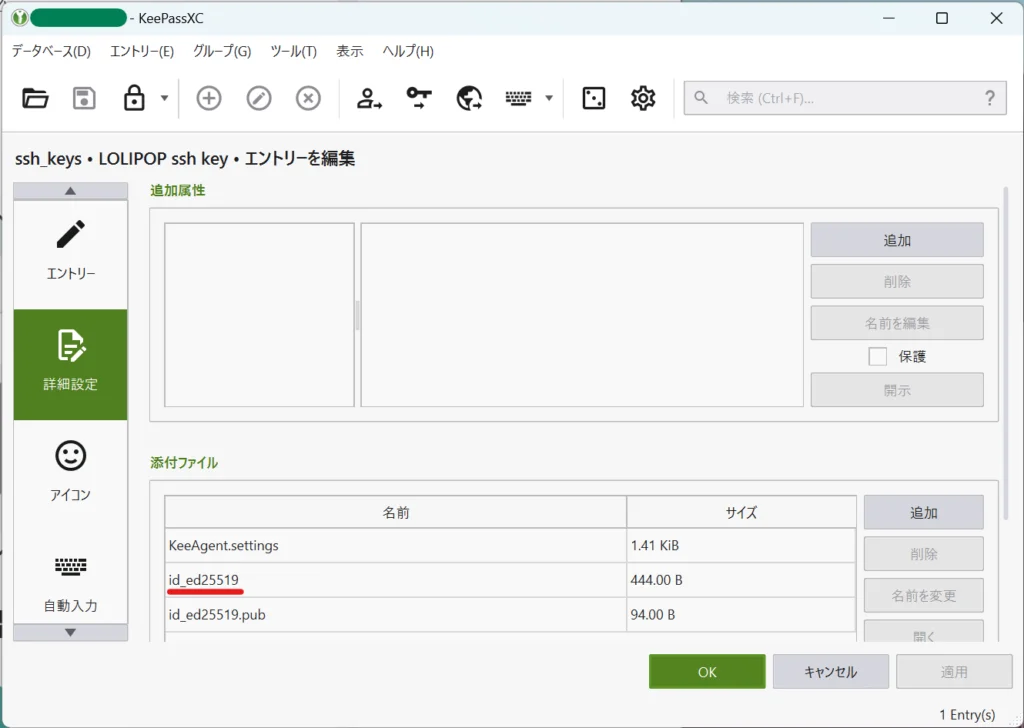Viewport: 1024px width, 728px height.
Task: Open password generator dice icon
Action: click(x=594, y=99)
